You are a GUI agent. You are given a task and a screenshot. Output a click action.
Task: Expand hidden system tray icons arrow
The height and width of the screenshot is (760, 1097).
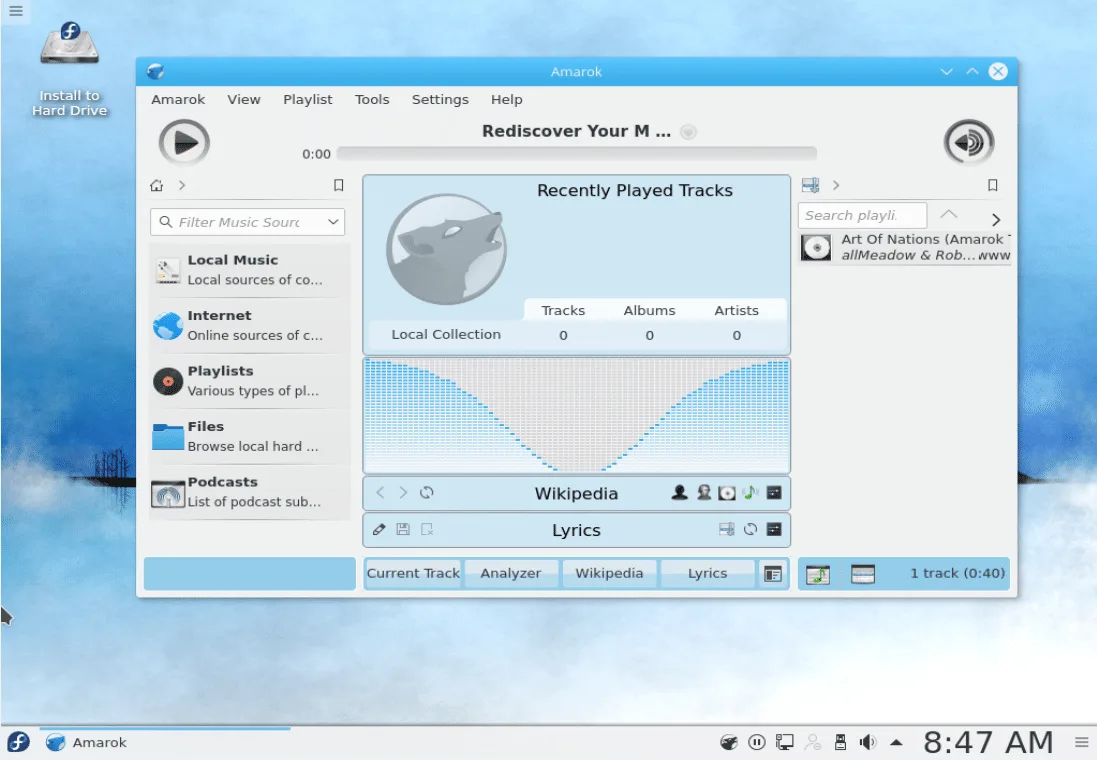tap(896, 743)
